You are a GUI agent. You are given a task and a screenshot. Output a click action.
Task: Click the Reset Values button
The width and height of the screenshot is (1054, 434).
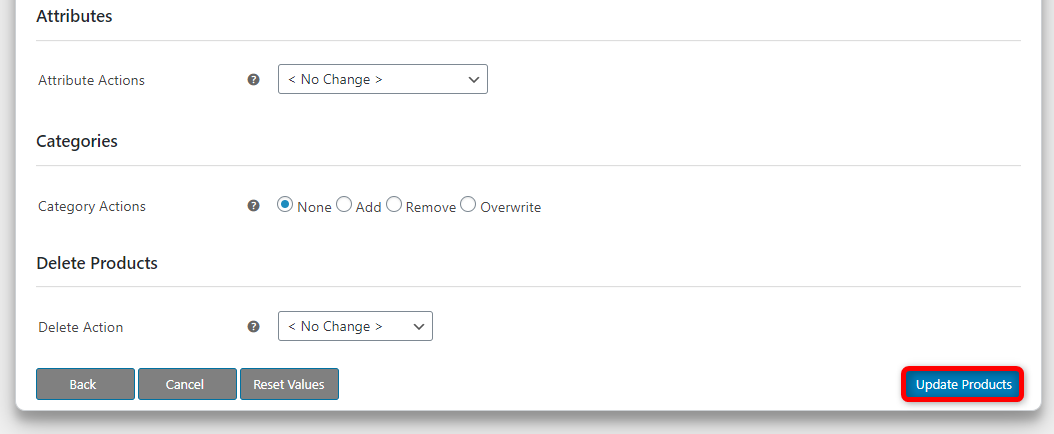[289, 384]
